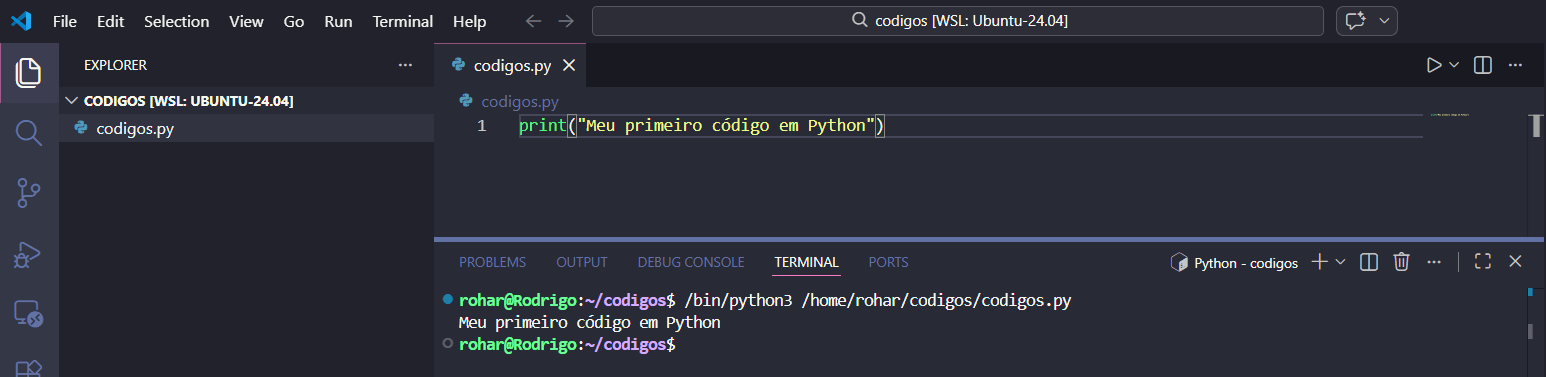Click the print statement code line
1546x377 pixels.
coord(703,126)
